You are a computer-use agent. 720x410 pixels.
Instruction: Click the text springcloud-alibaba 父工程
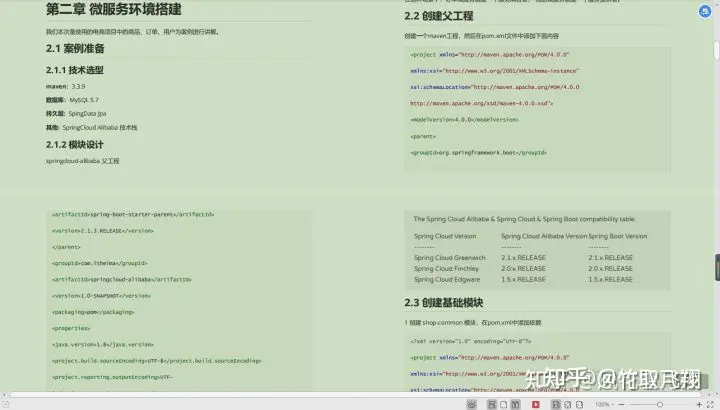83,161
